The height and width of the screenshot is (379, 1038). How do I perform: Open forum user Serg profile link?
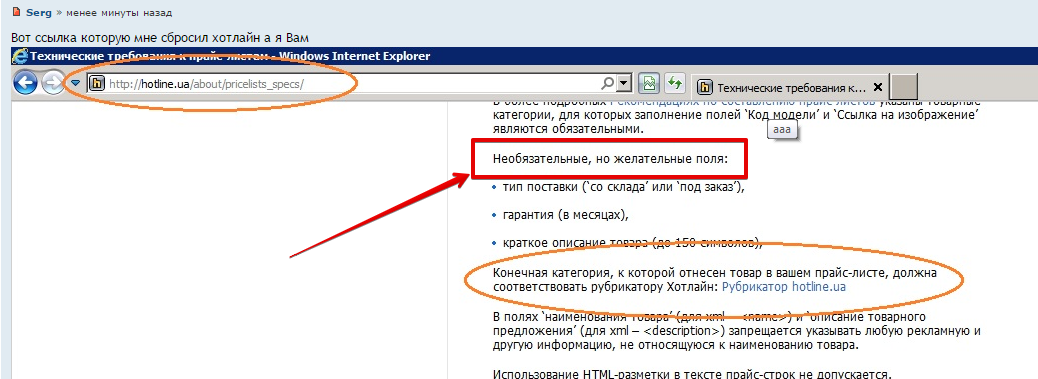coord(38,13)
